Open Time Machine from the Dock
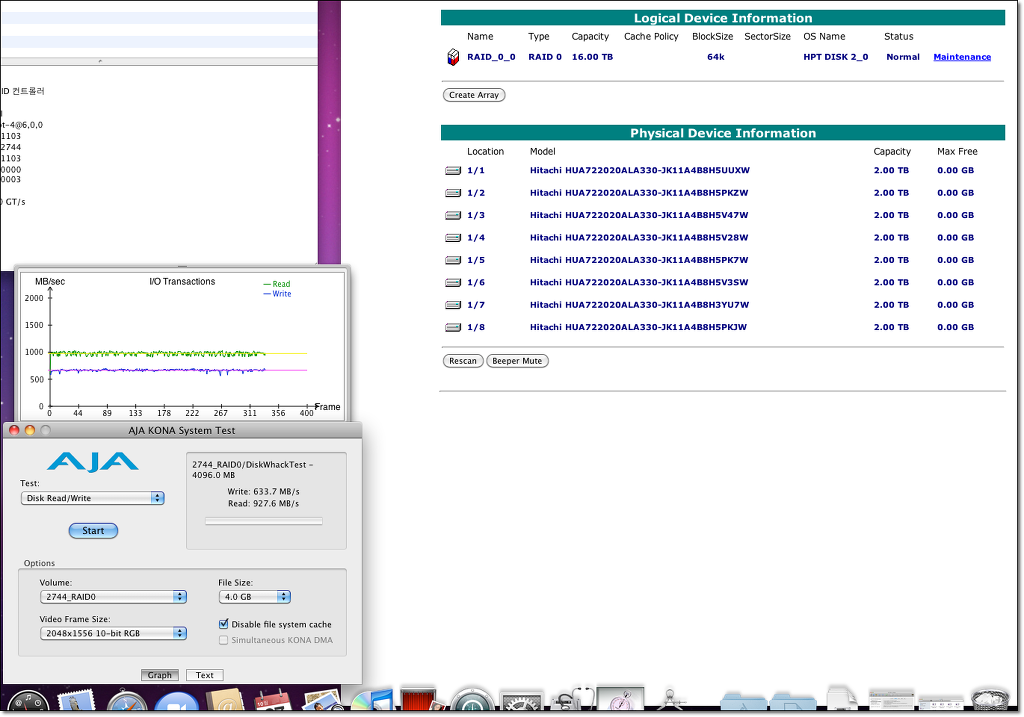The height and width of the screenshot is (717, 1024). 472,699
